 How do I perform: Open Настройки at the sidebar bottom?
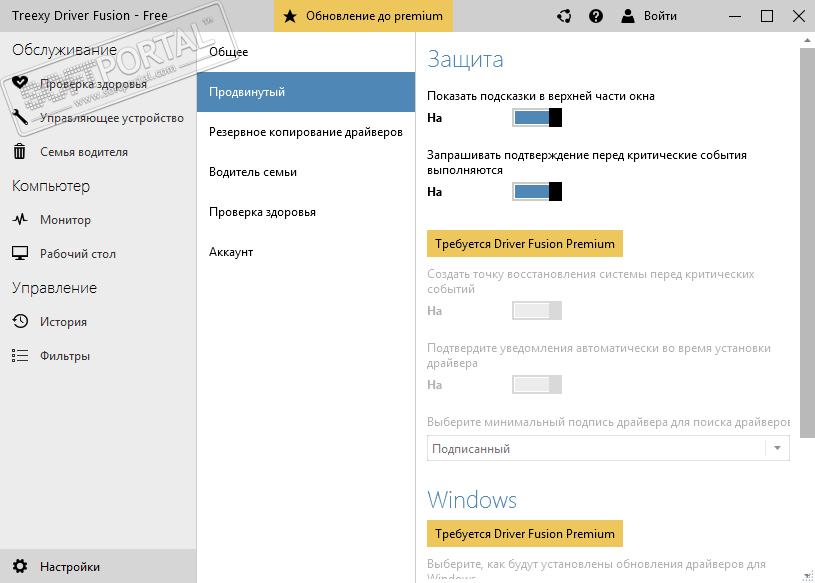(x=98, y=566)
